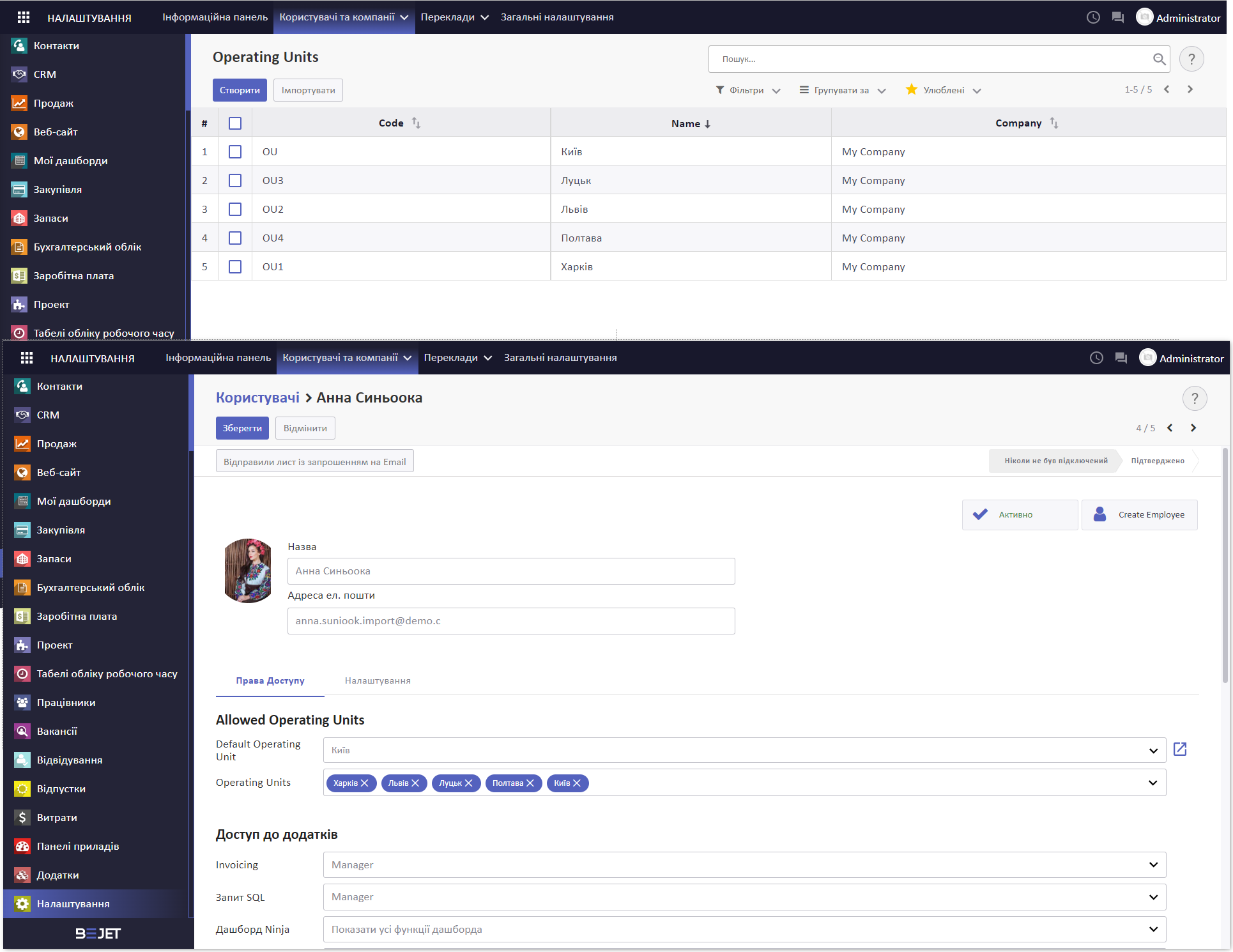Click the Користувачі breadcrumb link

[257, 398]
